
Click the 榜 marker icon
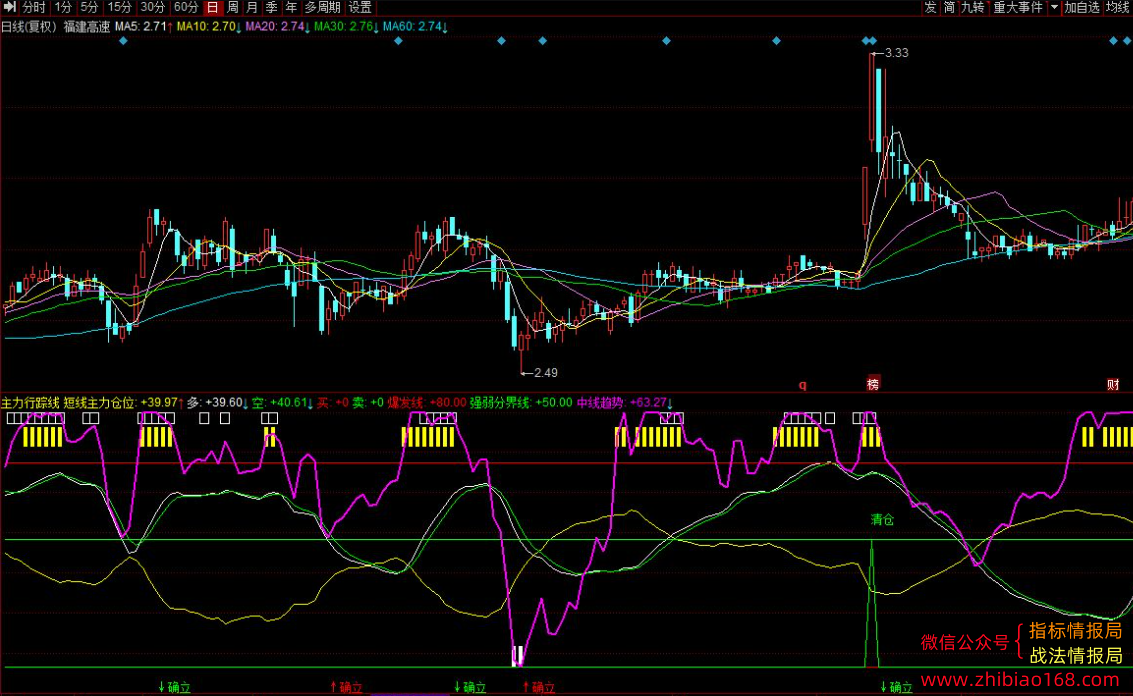[x=873, y=384]
